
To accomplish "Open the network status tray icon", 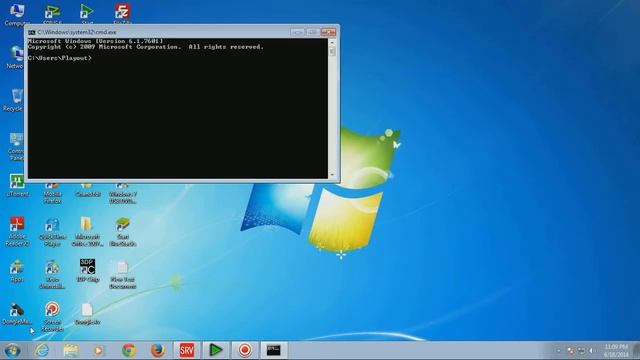I will [581, 351].
